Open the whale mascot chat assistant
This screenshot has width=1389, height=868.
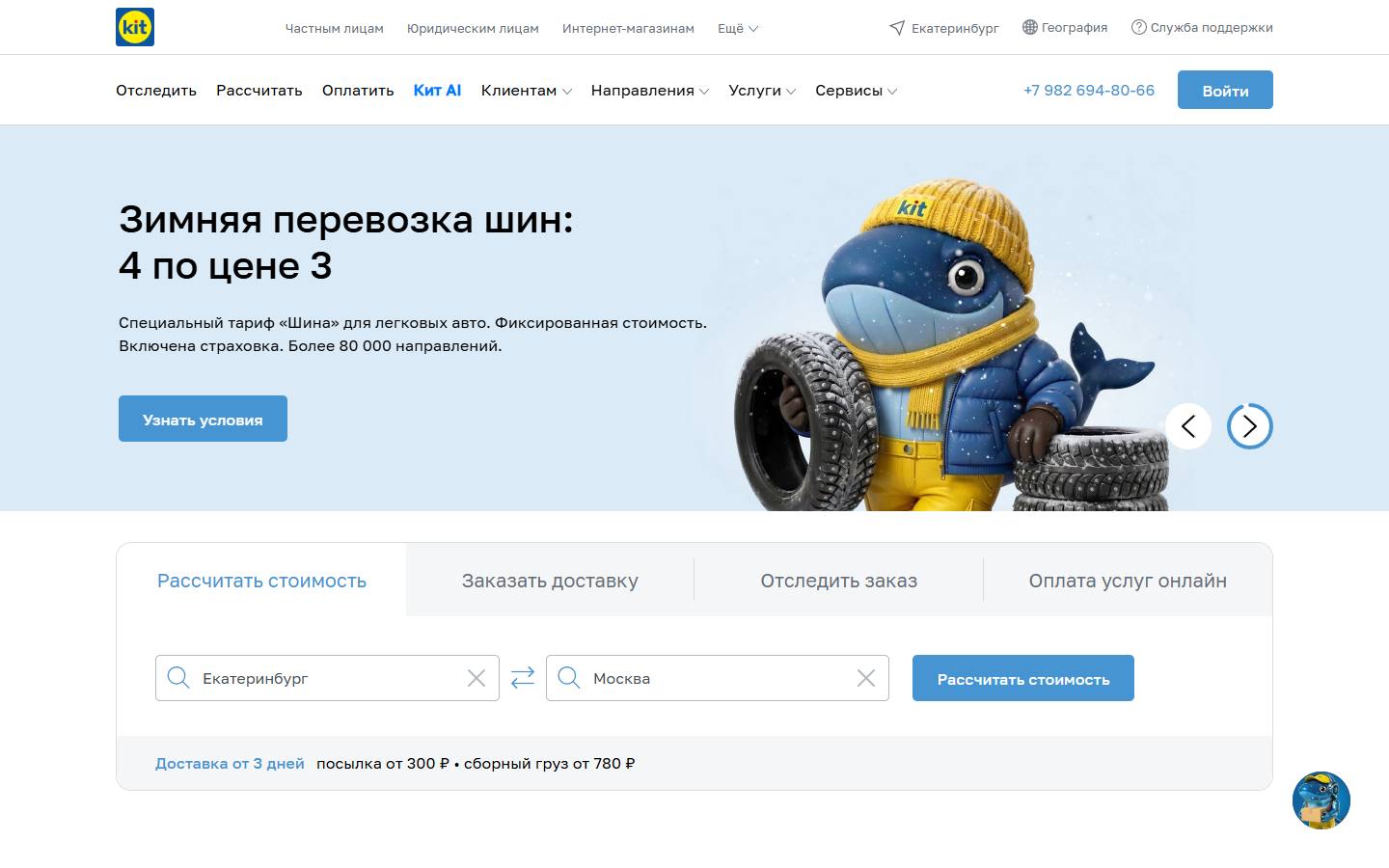pyautogui.click(x=1321, y=800)
